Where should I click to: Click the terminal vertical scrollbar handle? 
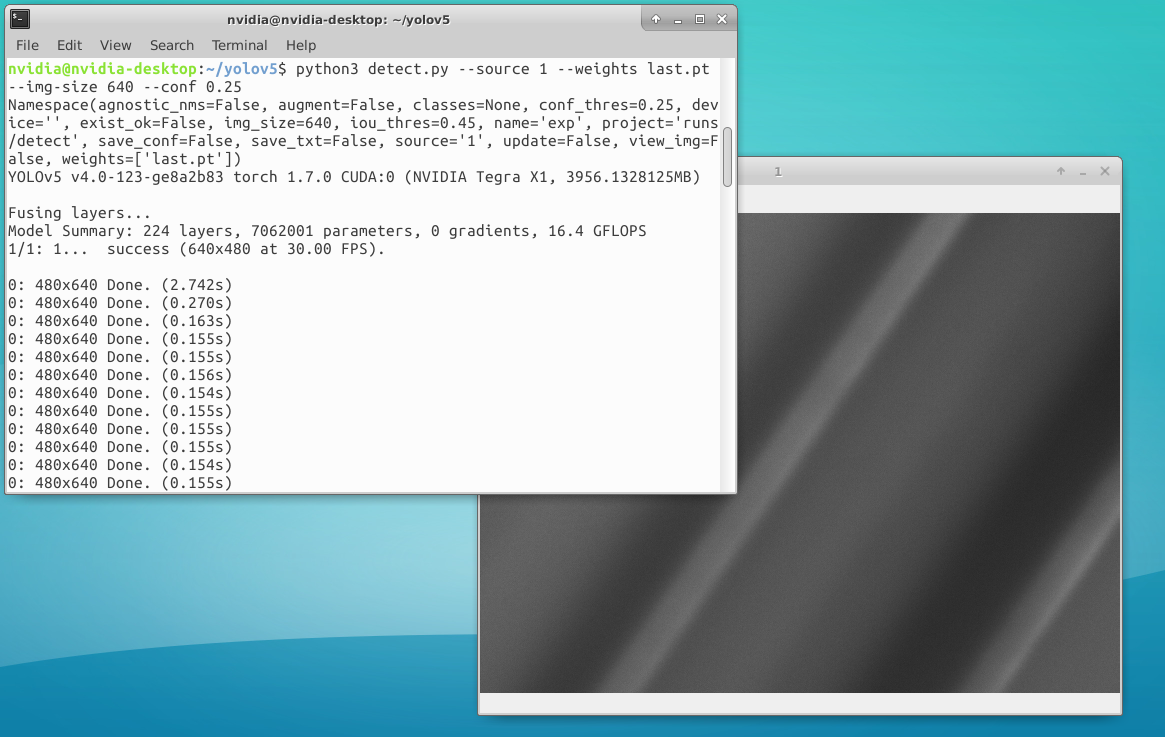pyautogui.click(x=727, y=157)
